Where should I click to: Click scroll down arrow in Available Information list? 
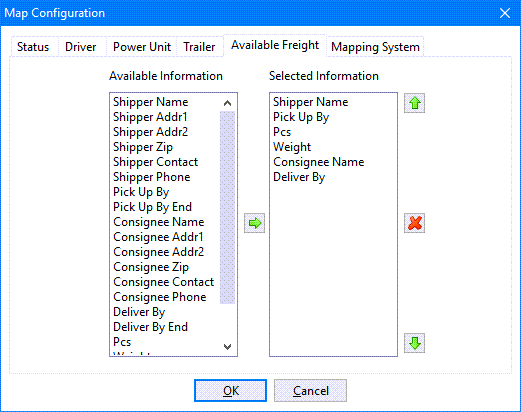click(x=228, y=347)
